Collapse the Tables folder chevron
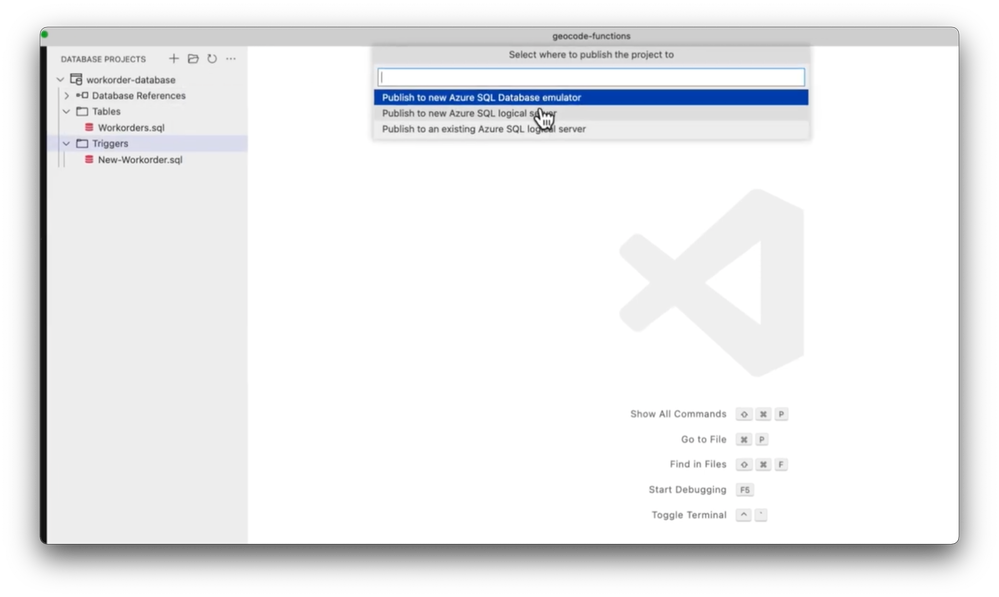Screen dimensions: 999x597 pyautogui.click(x=66, y=111)
